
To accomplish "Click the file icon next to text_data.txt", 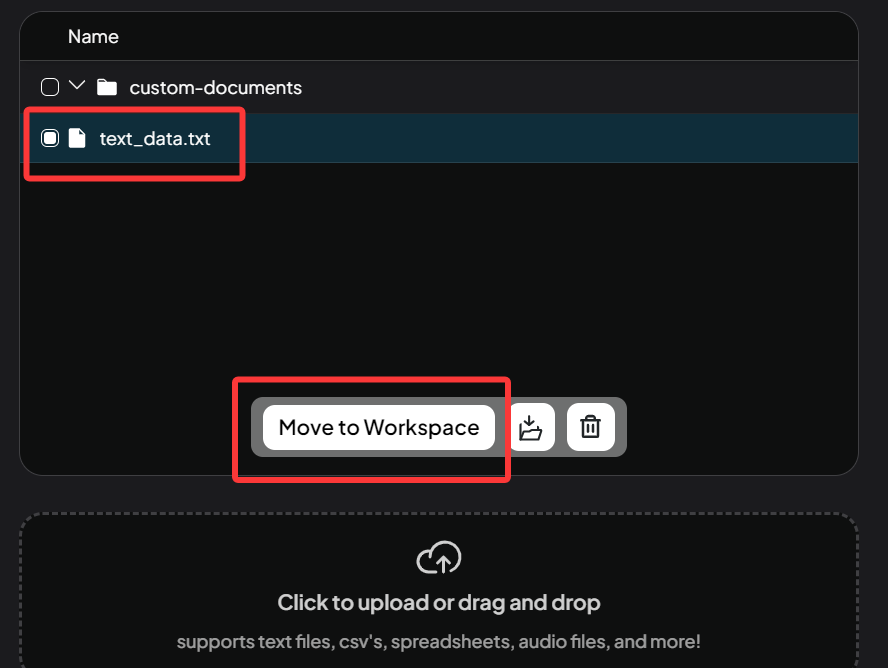I will [77, 138].
